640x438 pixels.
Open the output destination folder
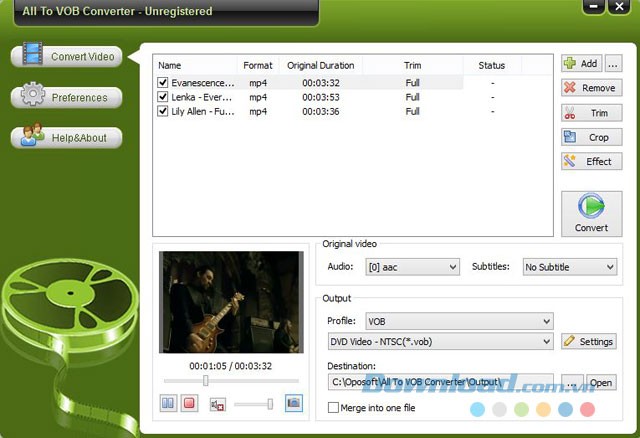coord(600,383)
